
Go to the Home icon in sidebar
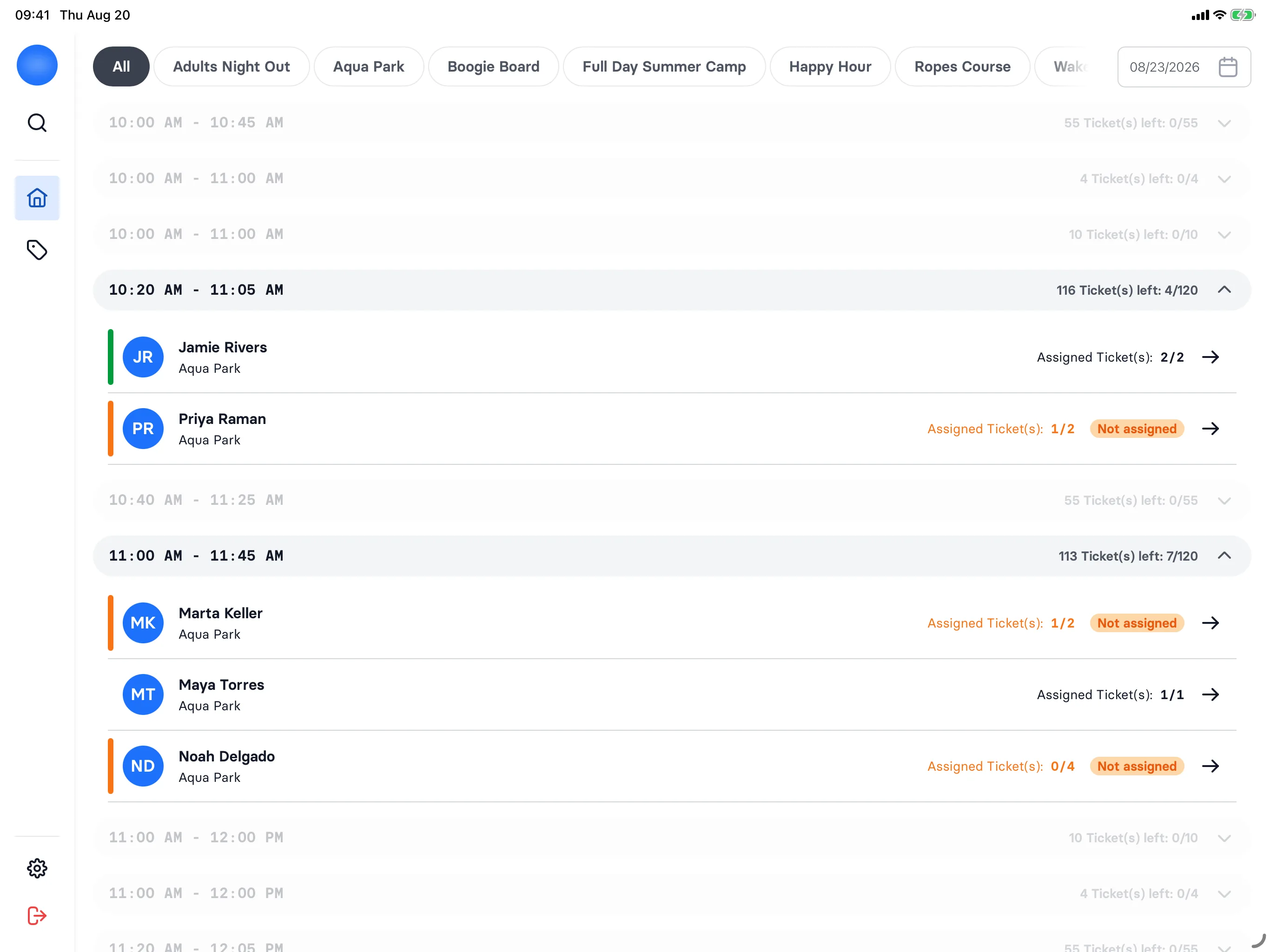[37, 198]
